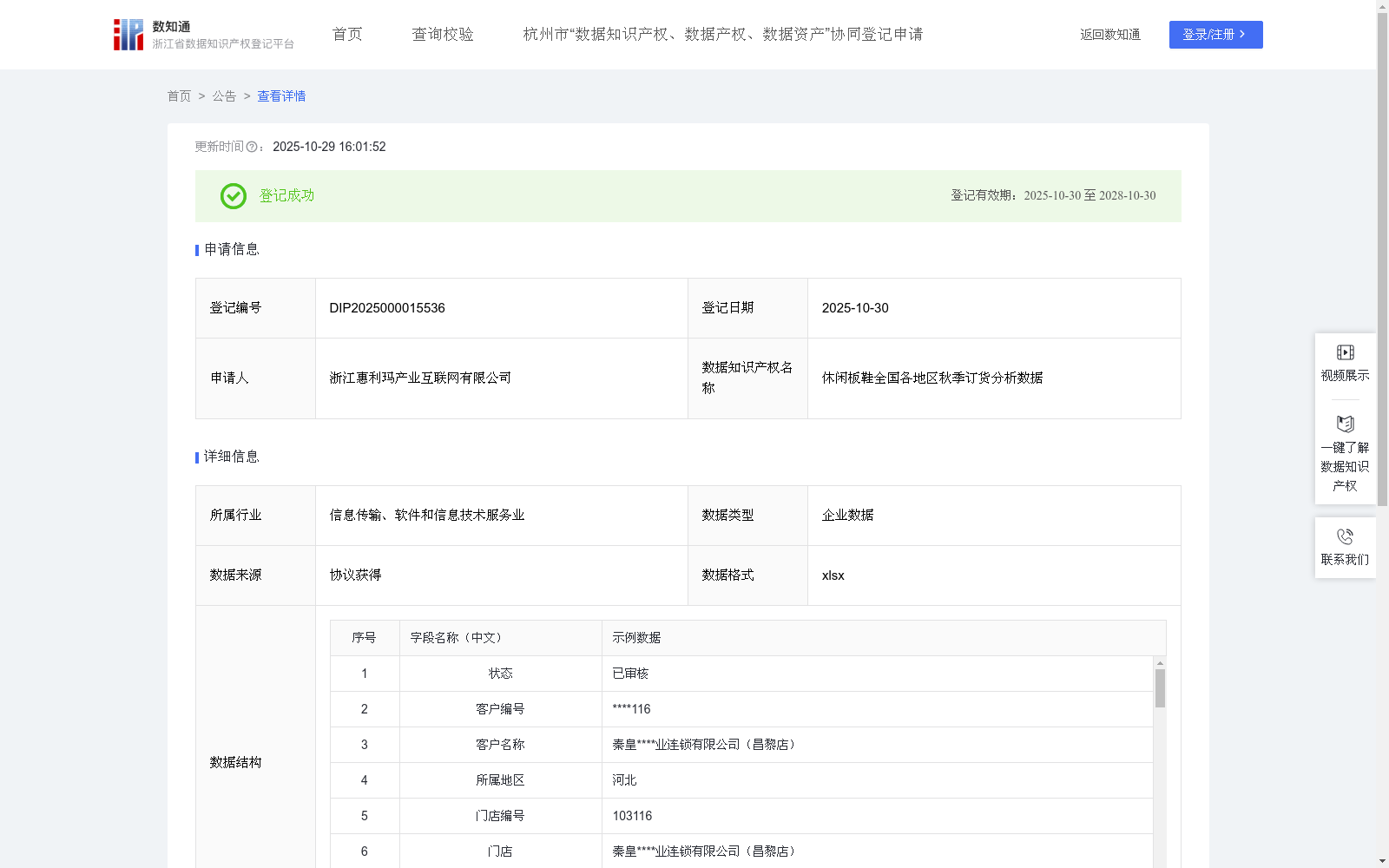Click sample value 已审核
This screenshot has width=1389, height=868.
pos(630,674)
